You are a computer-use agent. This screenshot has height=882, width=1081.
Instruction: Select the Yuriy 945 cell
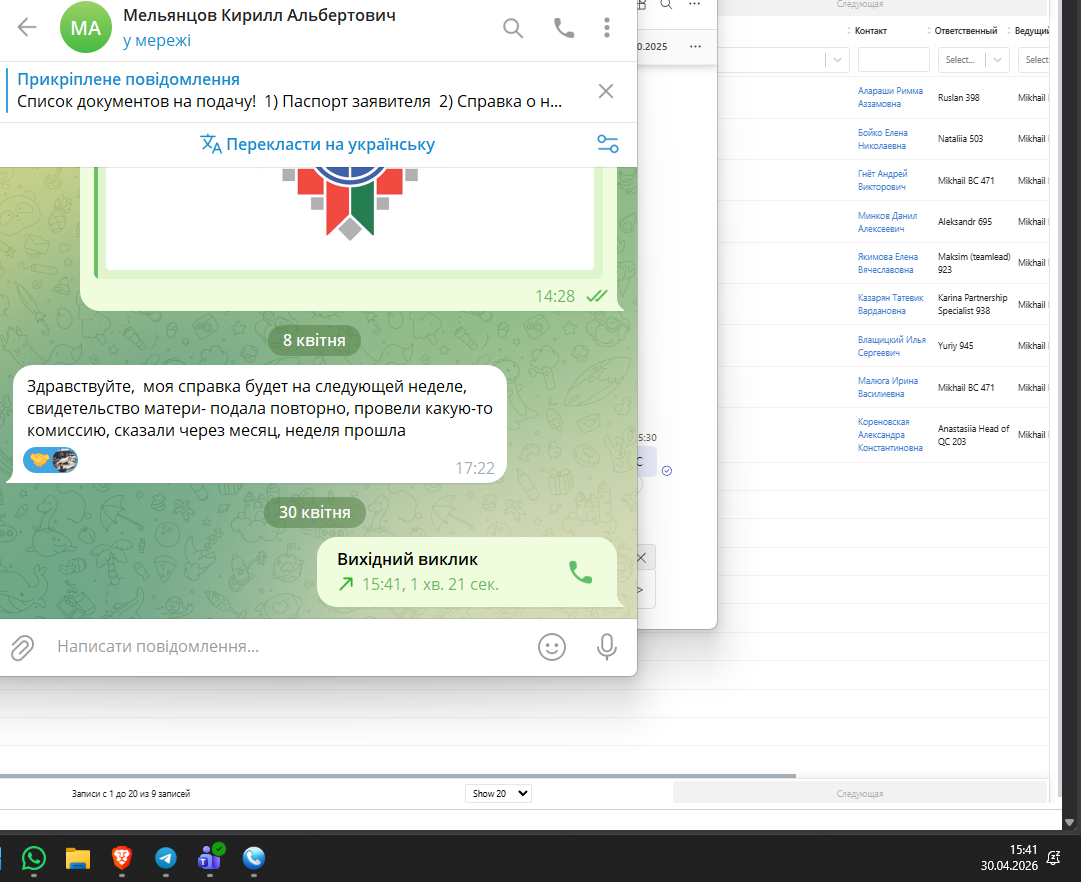956,345
